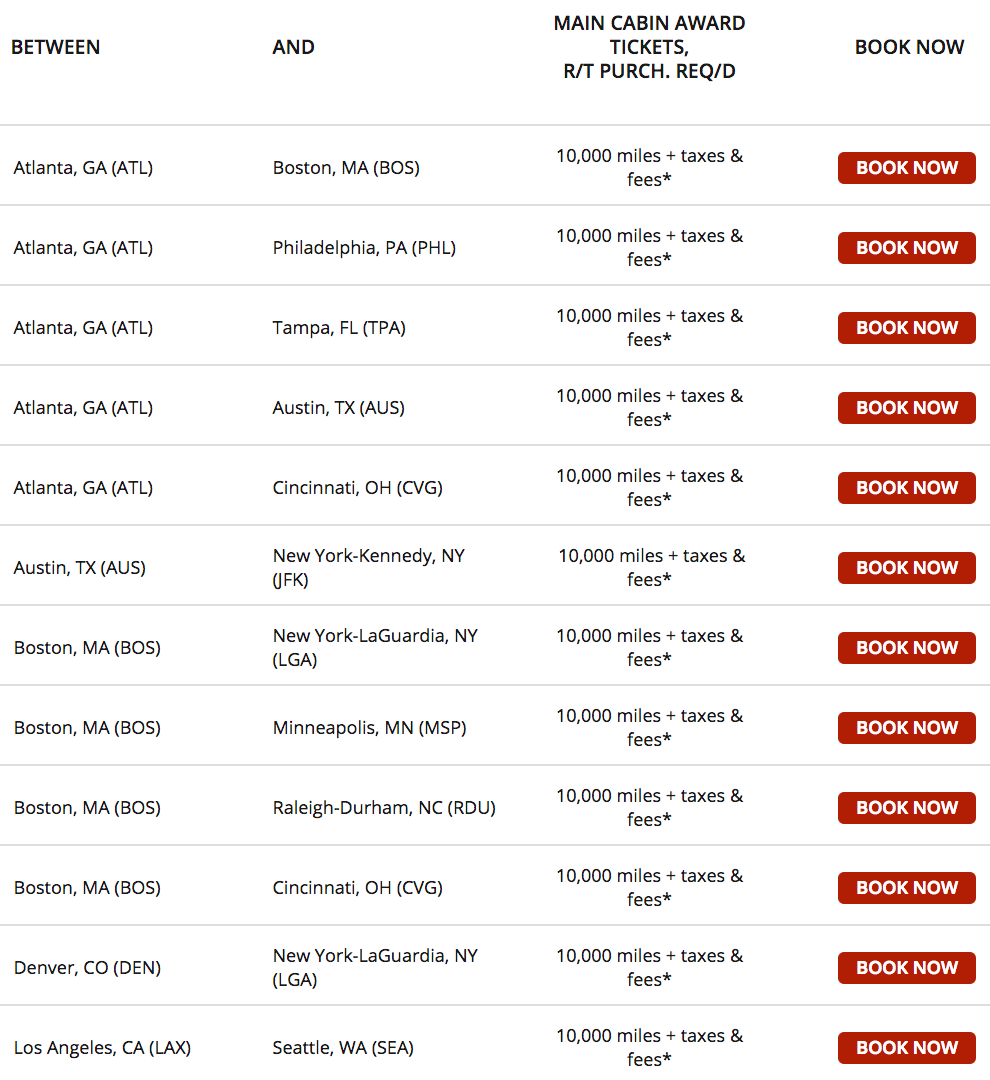990x1080 pixels.
Task: Click Main Cabin Award Tickets header
Action: [649, 47]
